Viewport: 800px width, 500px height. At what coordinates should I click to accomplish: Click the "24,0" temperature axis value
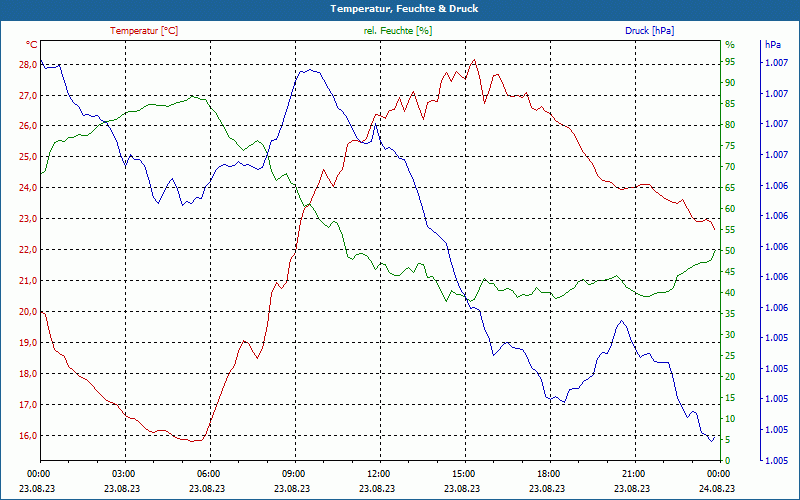[x=28, y=188]
